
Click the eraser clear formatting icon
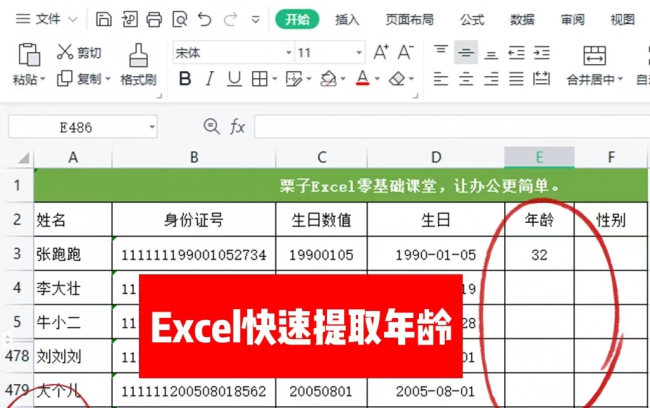tap(397, 78)
